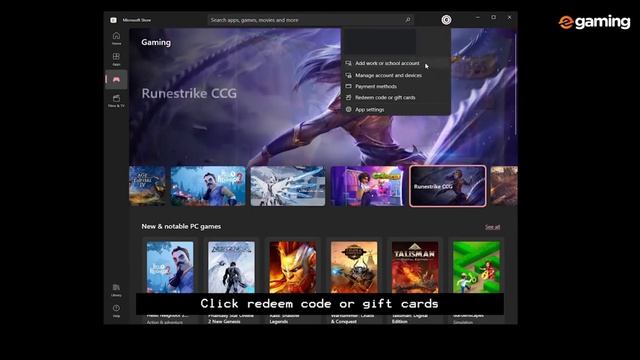Click the user profile avatar icon
The image size is (640, 360).
[446, 20]
